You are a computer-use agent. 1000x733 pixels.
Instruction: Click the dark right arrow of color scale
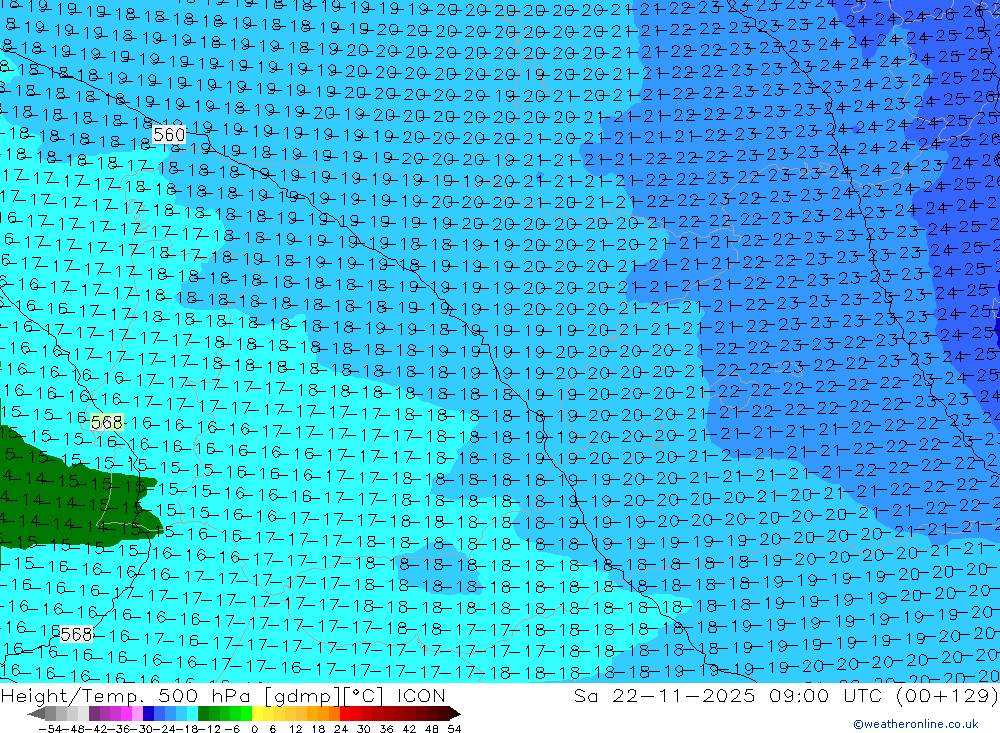tap(455, 713)
